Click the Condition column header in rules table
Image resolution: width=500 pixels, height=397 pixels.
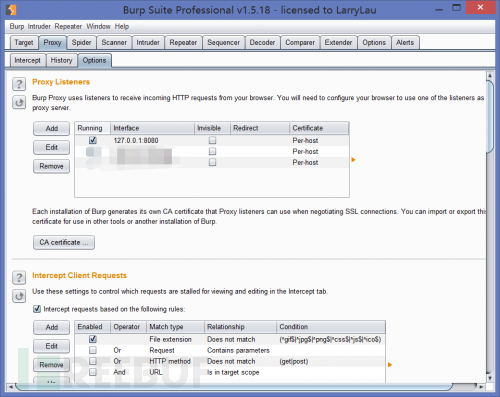tap(331, 327)
